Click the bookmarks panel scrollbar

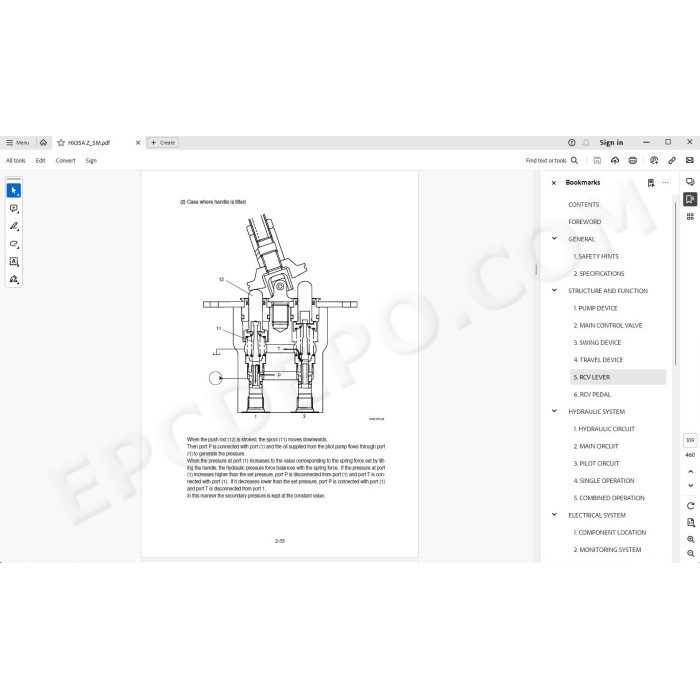[675, 284]
